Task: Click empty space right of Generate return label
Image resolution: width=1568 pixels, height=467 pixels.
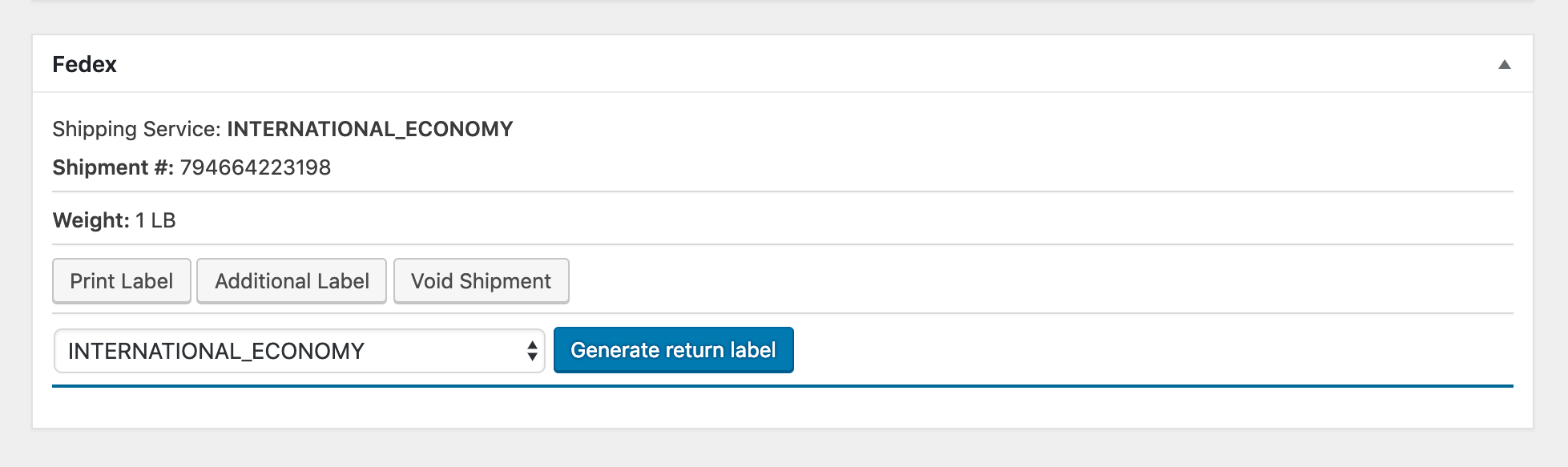Action: pos(1154,350)
